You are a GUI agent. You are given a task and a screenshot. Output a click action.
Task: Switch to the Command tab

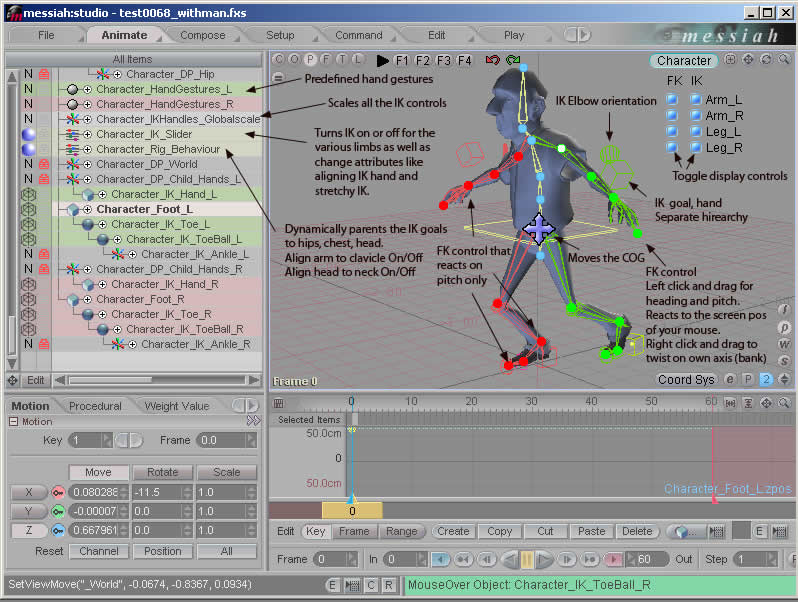pyautogui.click(x=358, y=35)
